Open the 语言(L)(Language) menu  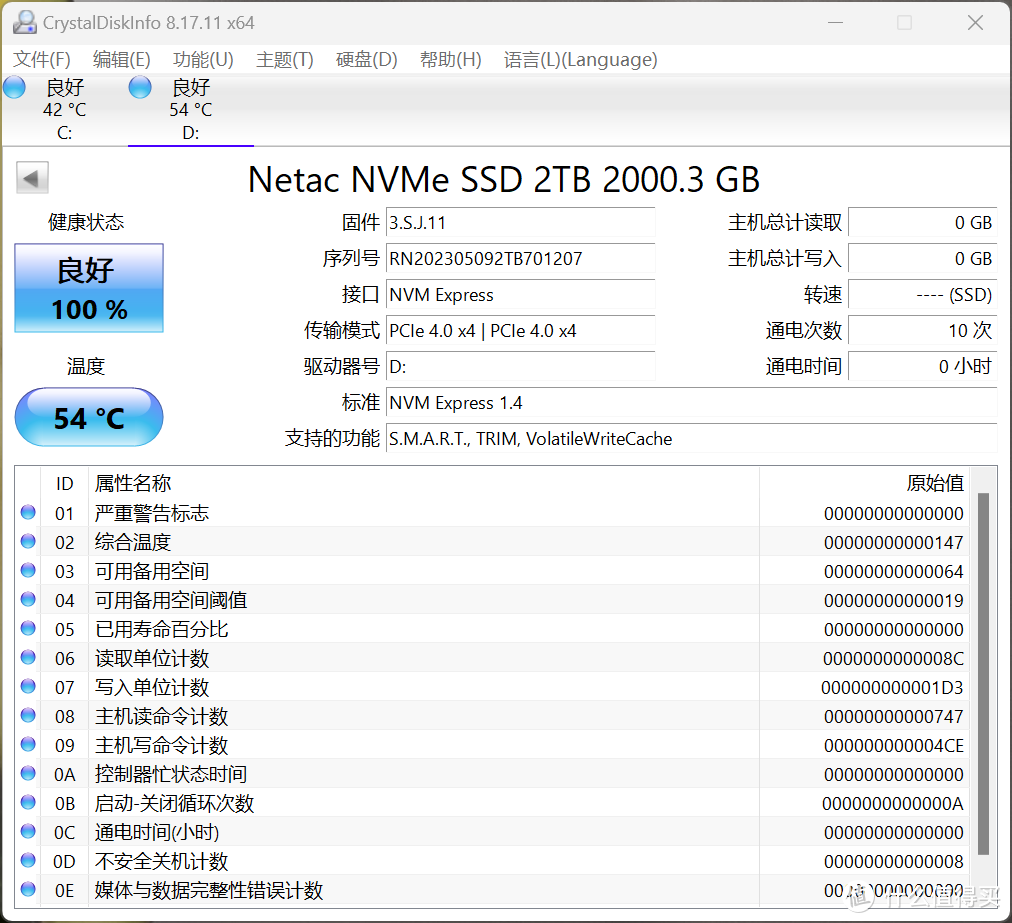(x=580, y=59)
